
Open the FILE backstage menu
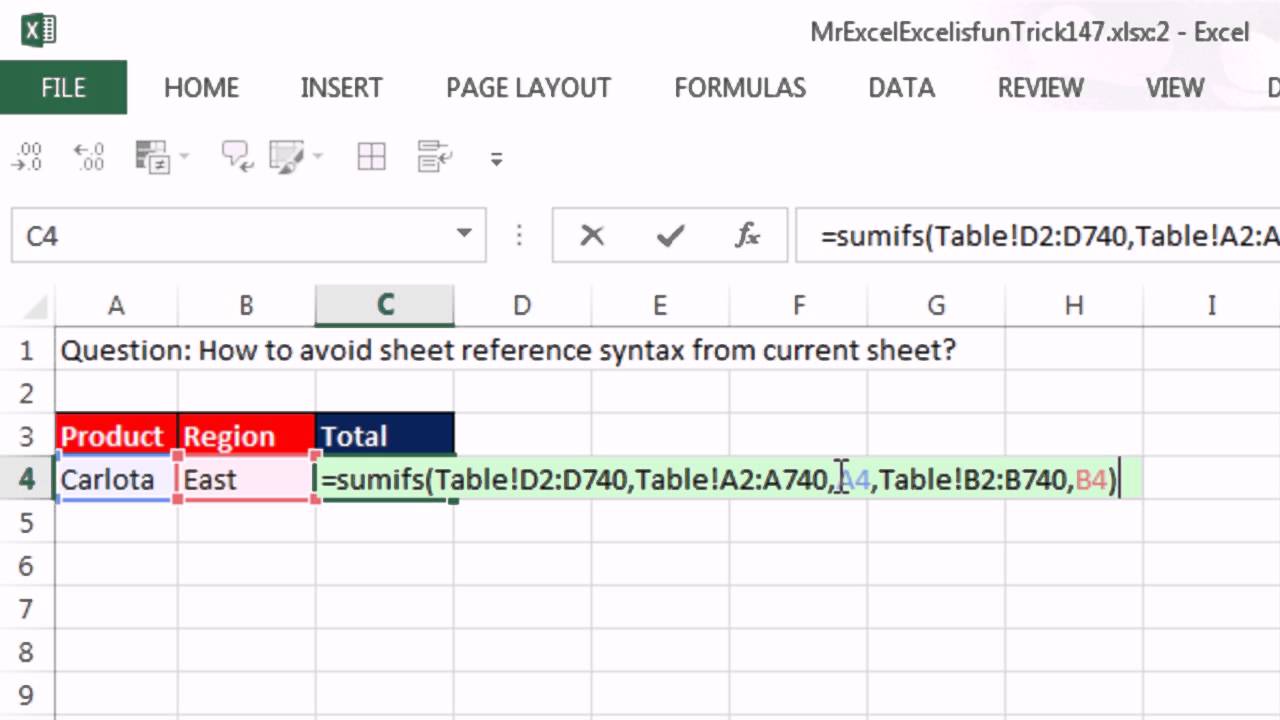pos(63,88)
